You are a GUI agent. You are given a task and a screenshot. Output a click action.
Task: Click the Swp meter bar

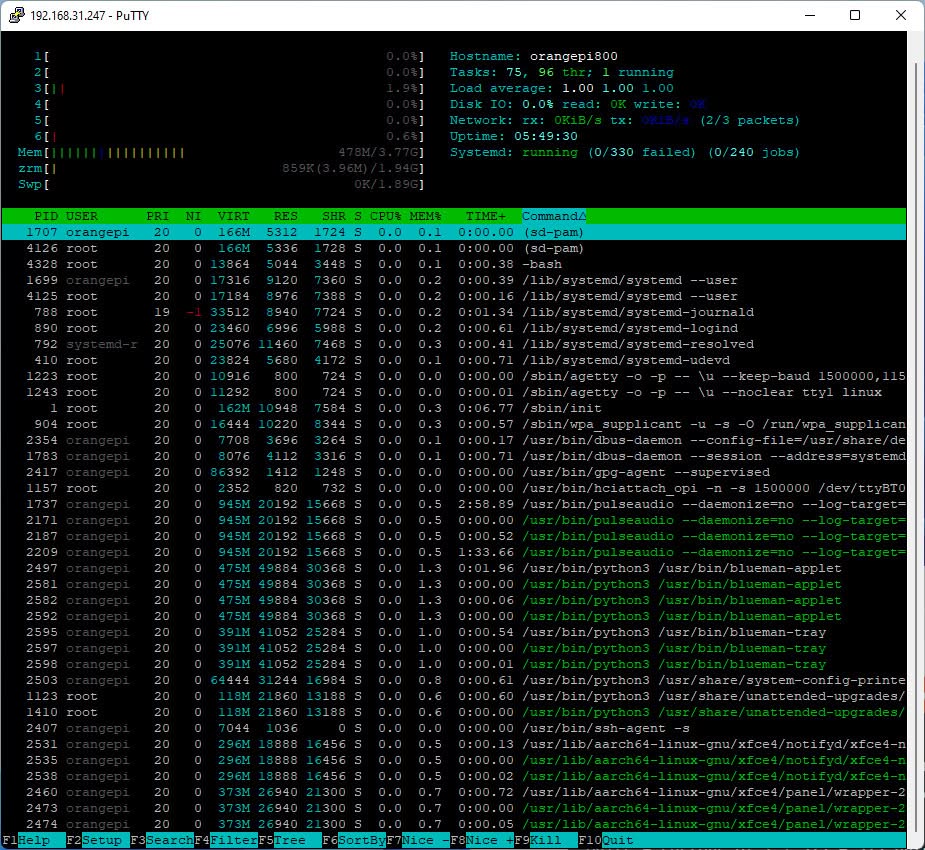(x=221, y=184)
